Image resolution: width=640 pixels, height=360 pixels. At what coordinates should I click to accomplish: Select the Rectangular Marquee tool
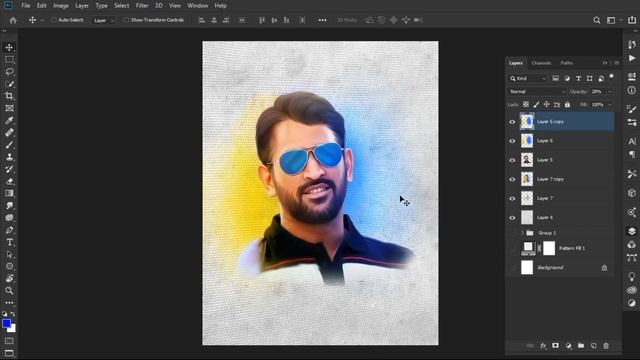[9, 60]
